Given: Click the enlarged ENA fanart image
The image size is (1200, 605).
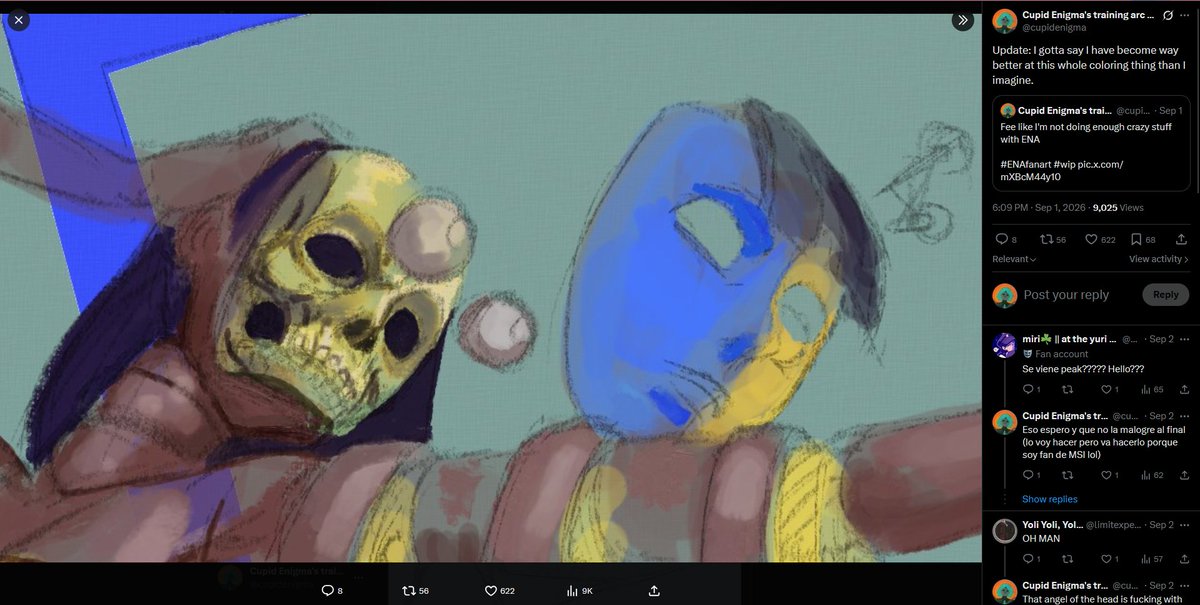Looking at the screenshot, I should coord(490,288).
